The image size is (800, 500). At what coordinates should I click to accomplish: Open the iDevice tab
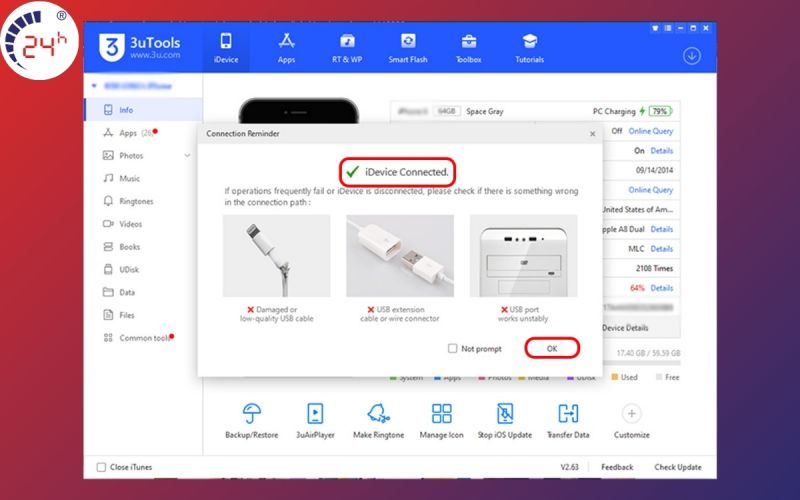tap(226, 48)
